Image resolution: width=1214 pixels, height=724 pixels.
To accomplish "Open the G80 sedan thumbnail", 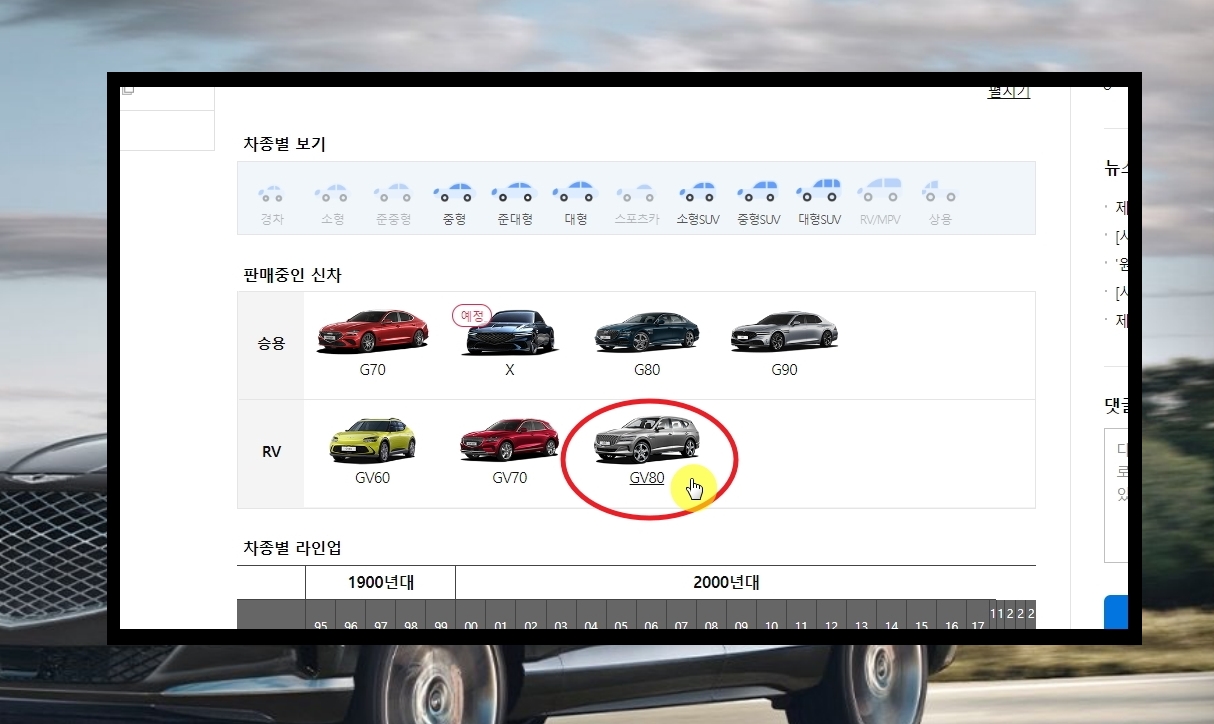I will pos(647,331).
